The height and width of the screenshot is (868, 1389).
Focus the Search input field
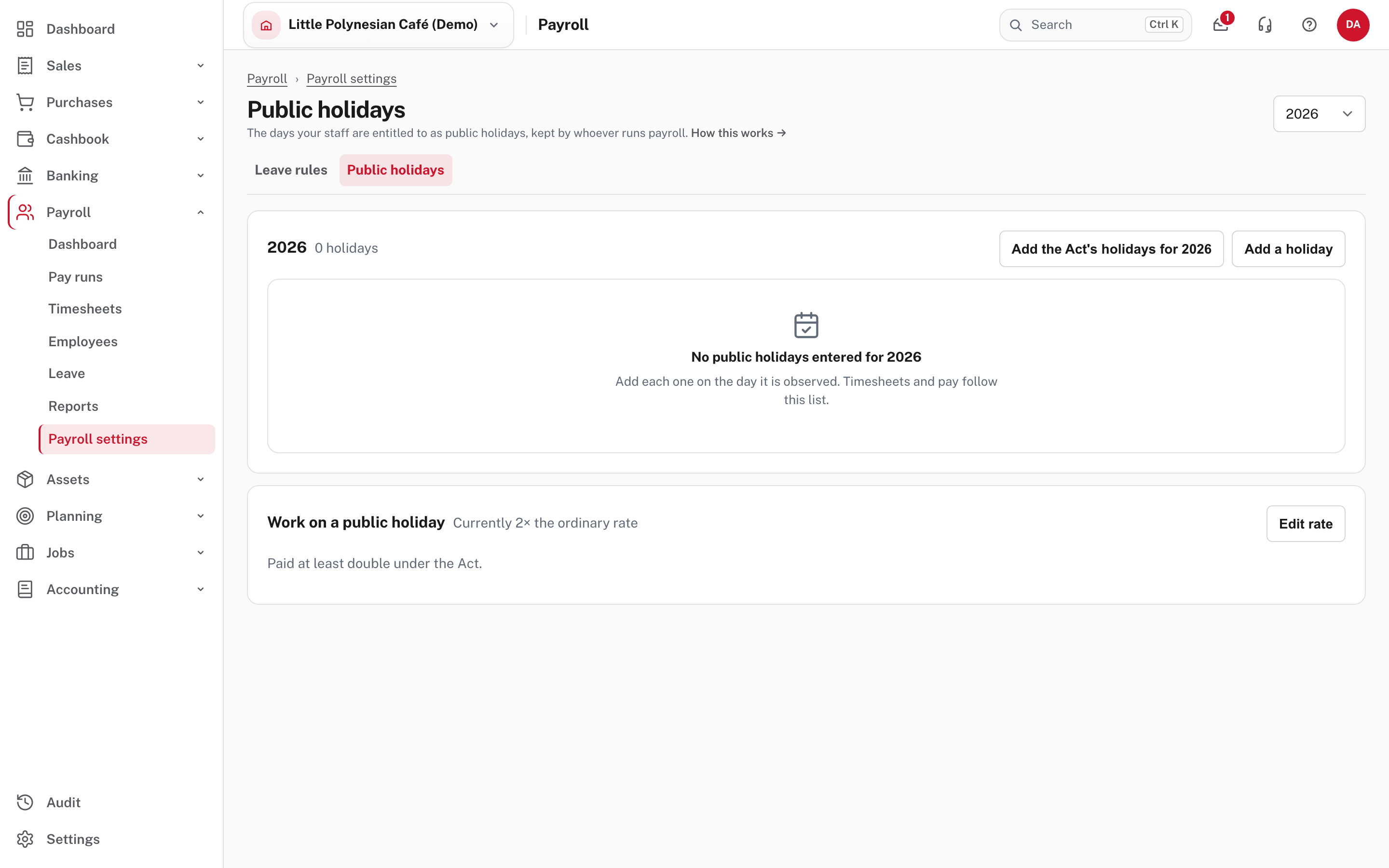[1095, 25]
